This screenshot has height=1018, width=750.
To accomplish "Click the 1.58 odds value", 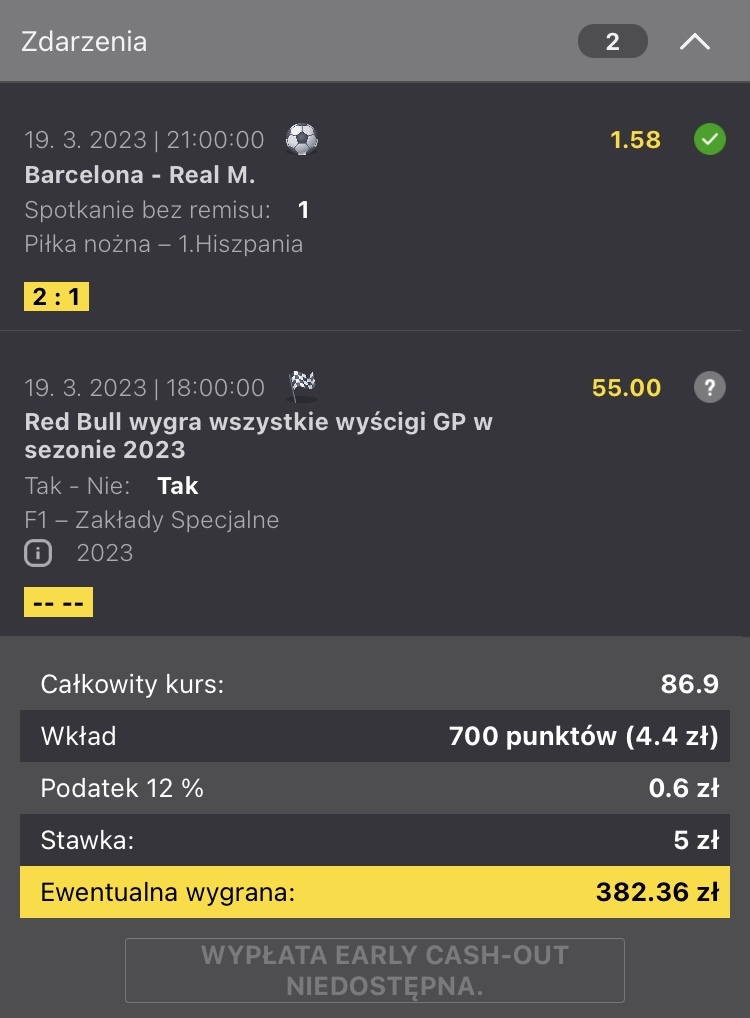I will [x=636, y=140].
